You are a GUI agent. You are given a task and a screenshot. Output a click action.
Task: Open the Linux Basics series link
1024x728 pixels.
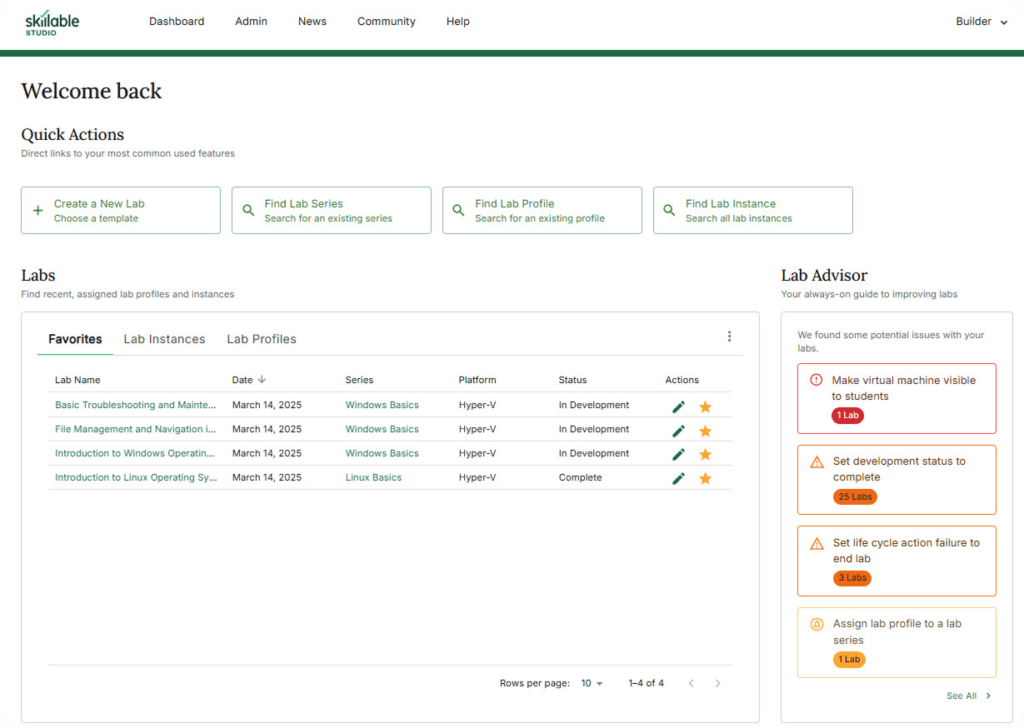click(373, 478)
